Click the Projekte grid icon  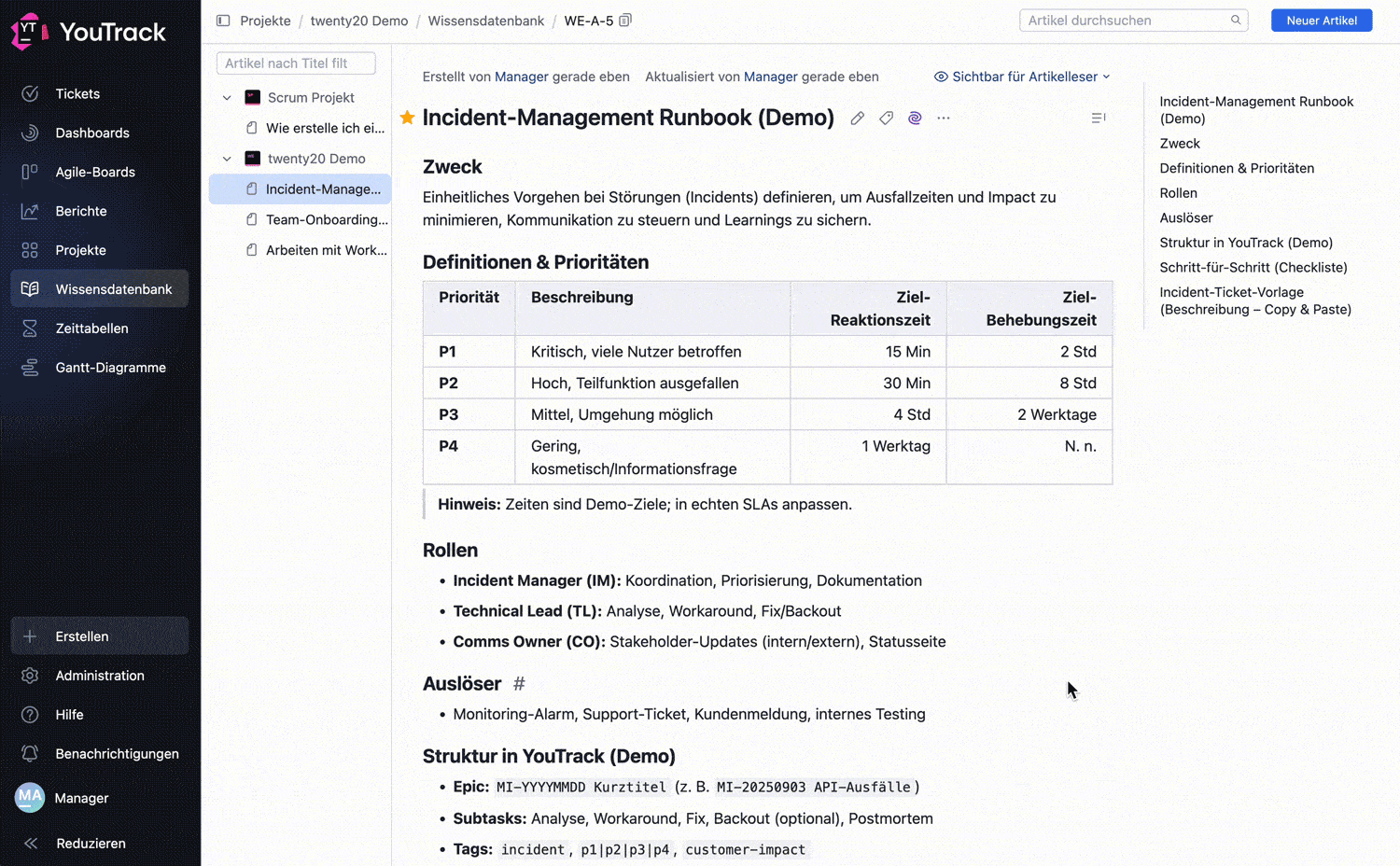30,250
